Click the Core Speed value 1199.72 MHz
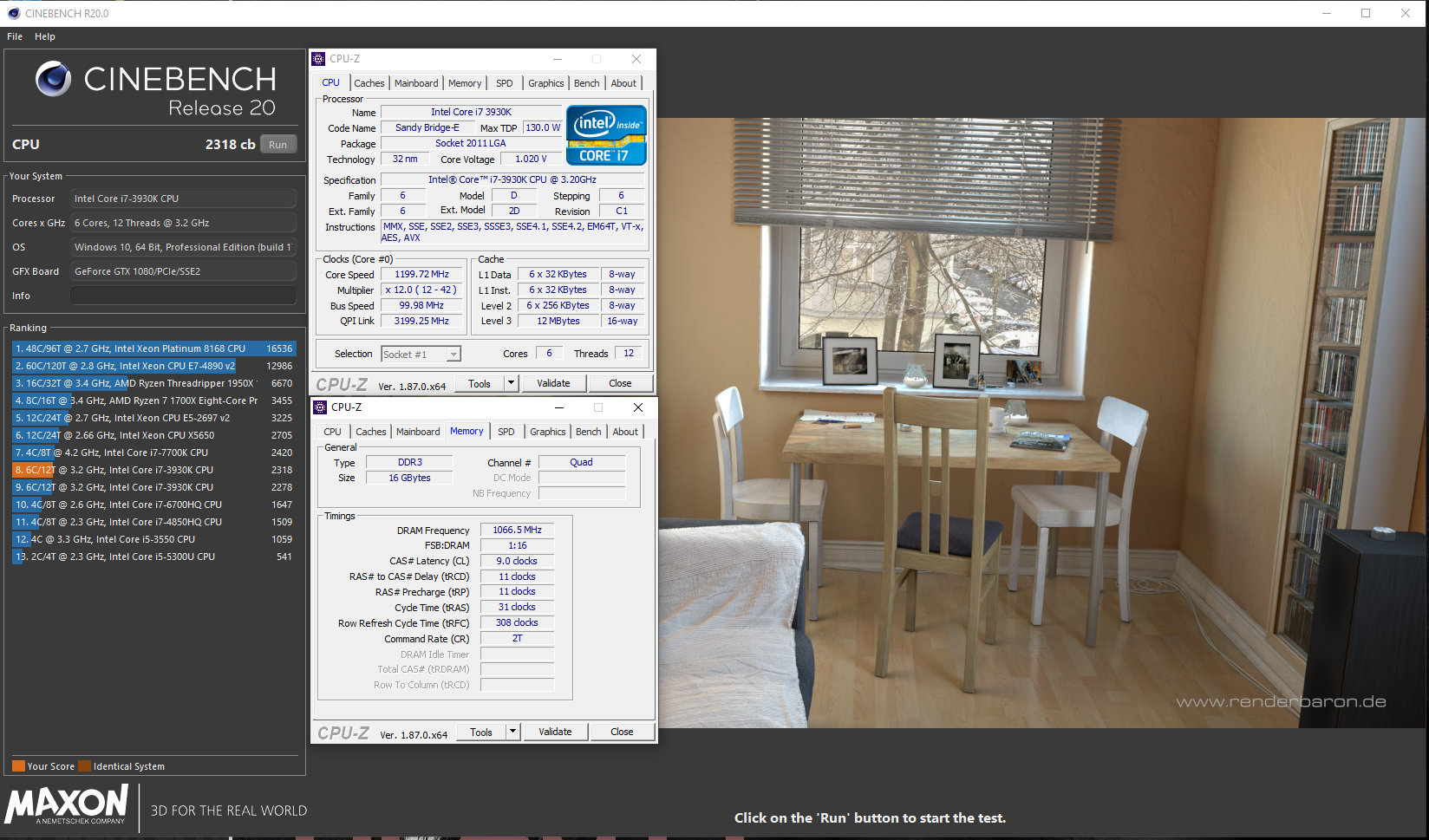1429x840 pixels. pos(421,274)
